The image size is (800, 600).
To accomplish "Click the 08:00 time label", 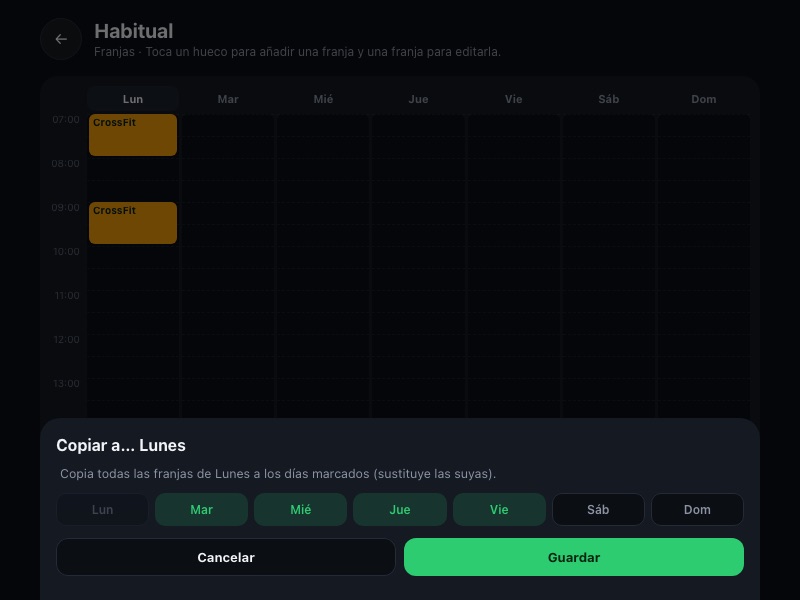I will point(66,163).
